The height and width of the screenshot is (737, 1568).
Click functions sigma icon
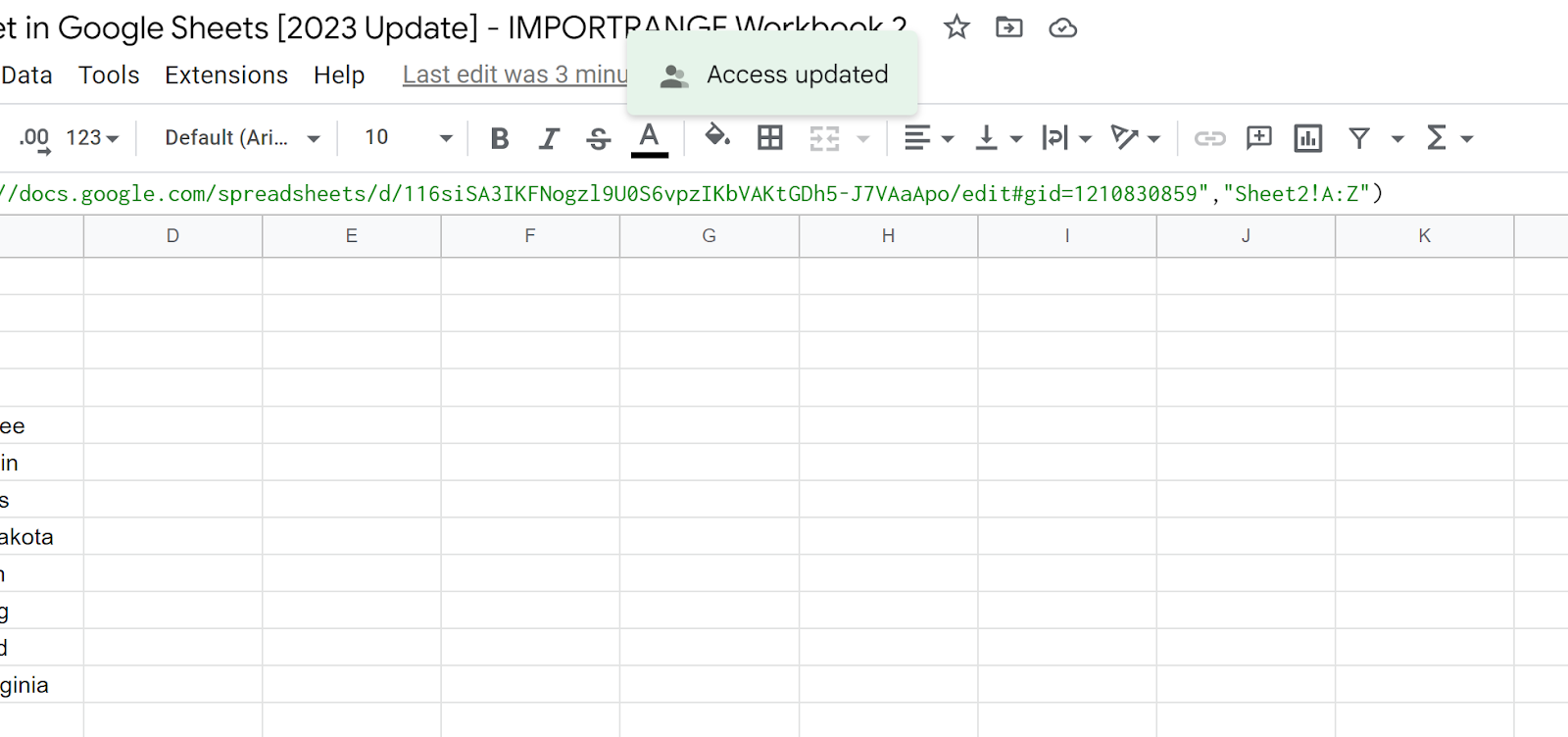[x=1437, y=138]
